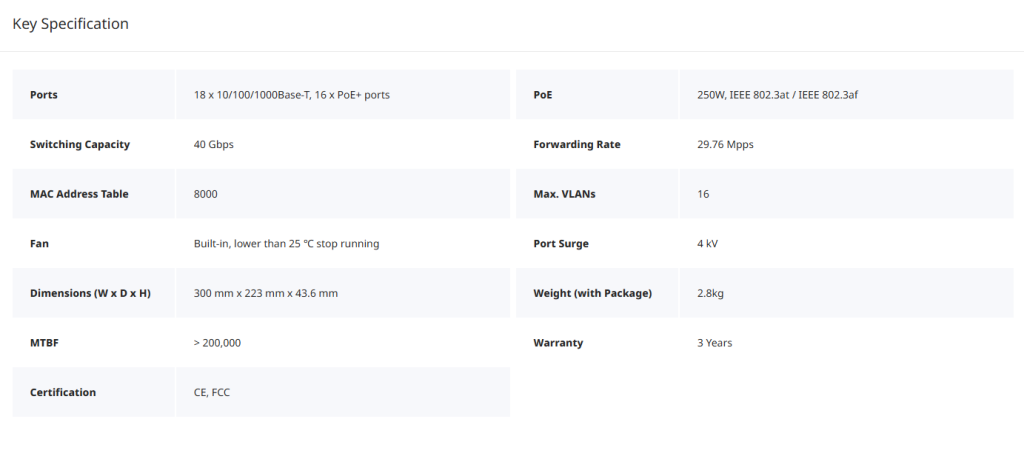Screen dimensions: 1024x459
Task: Select the Built-in fan description text
Action: point(286,243)
